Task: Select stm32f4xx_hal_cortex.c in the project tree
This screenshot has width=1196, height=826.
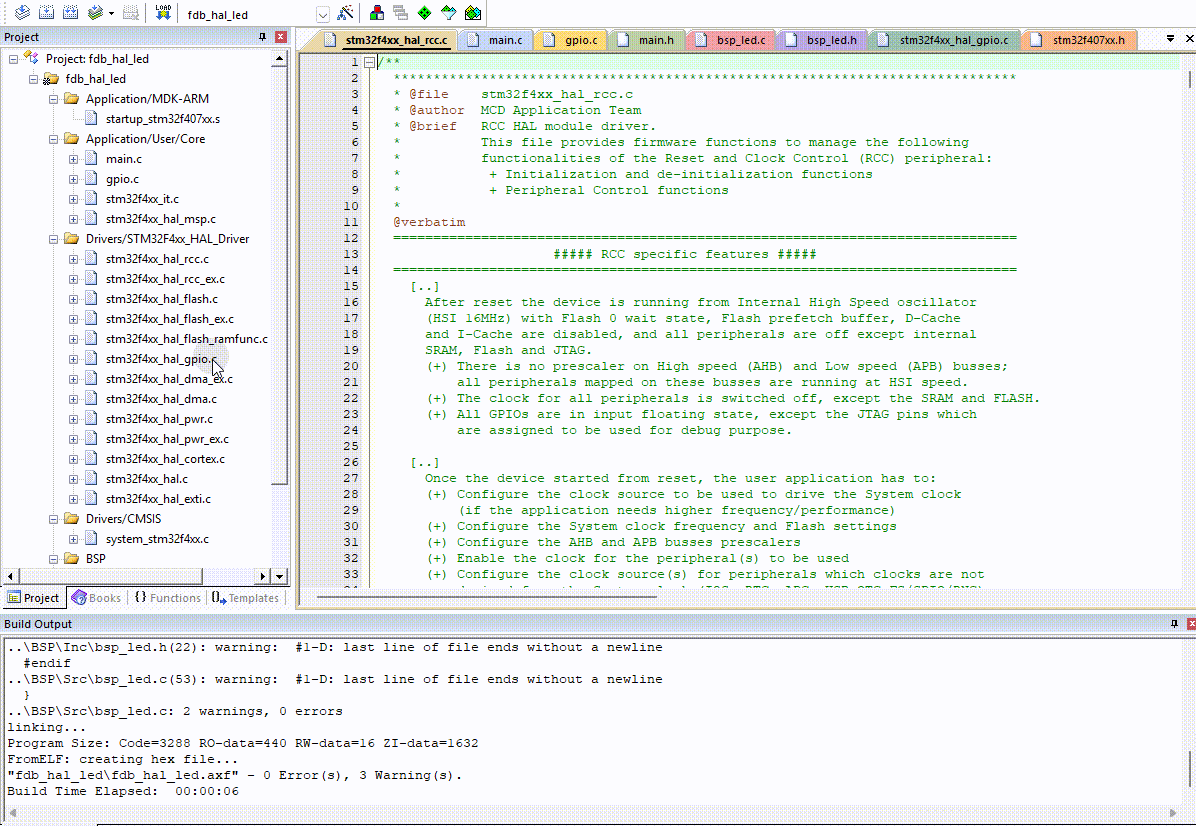Action: pyautogui.click(x=165, y=459)
